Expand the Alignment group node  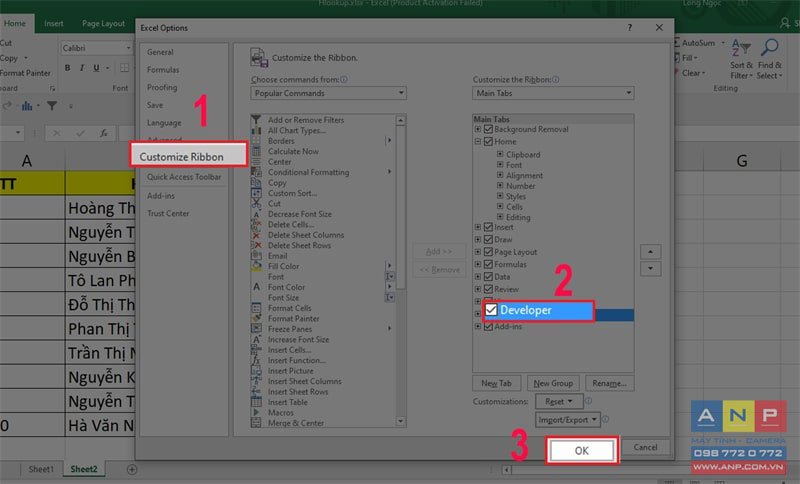click(500, 175)
